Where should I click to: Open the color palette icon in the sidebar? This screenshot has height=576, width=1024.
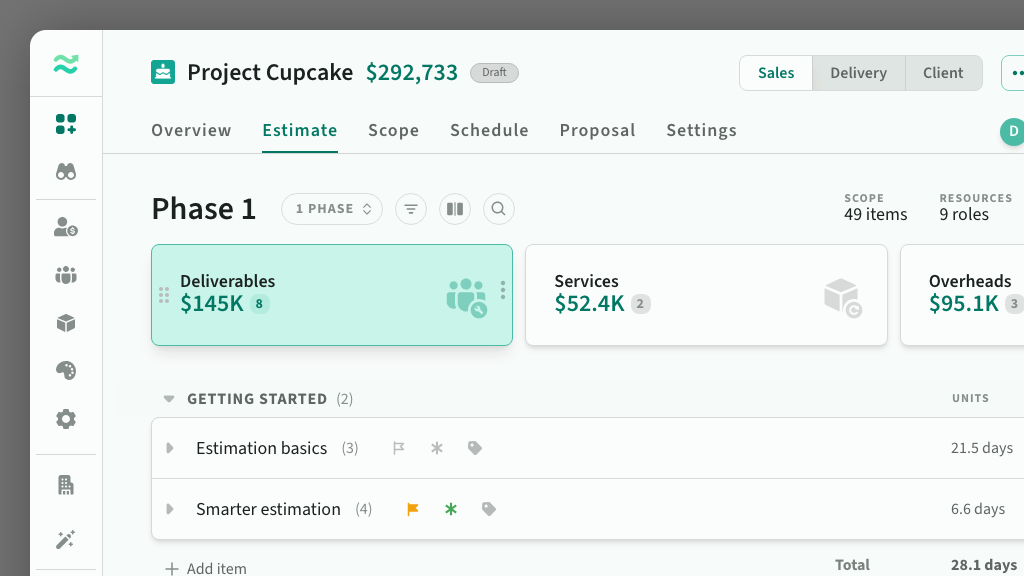pyautogui.click(x=66, y=371)
